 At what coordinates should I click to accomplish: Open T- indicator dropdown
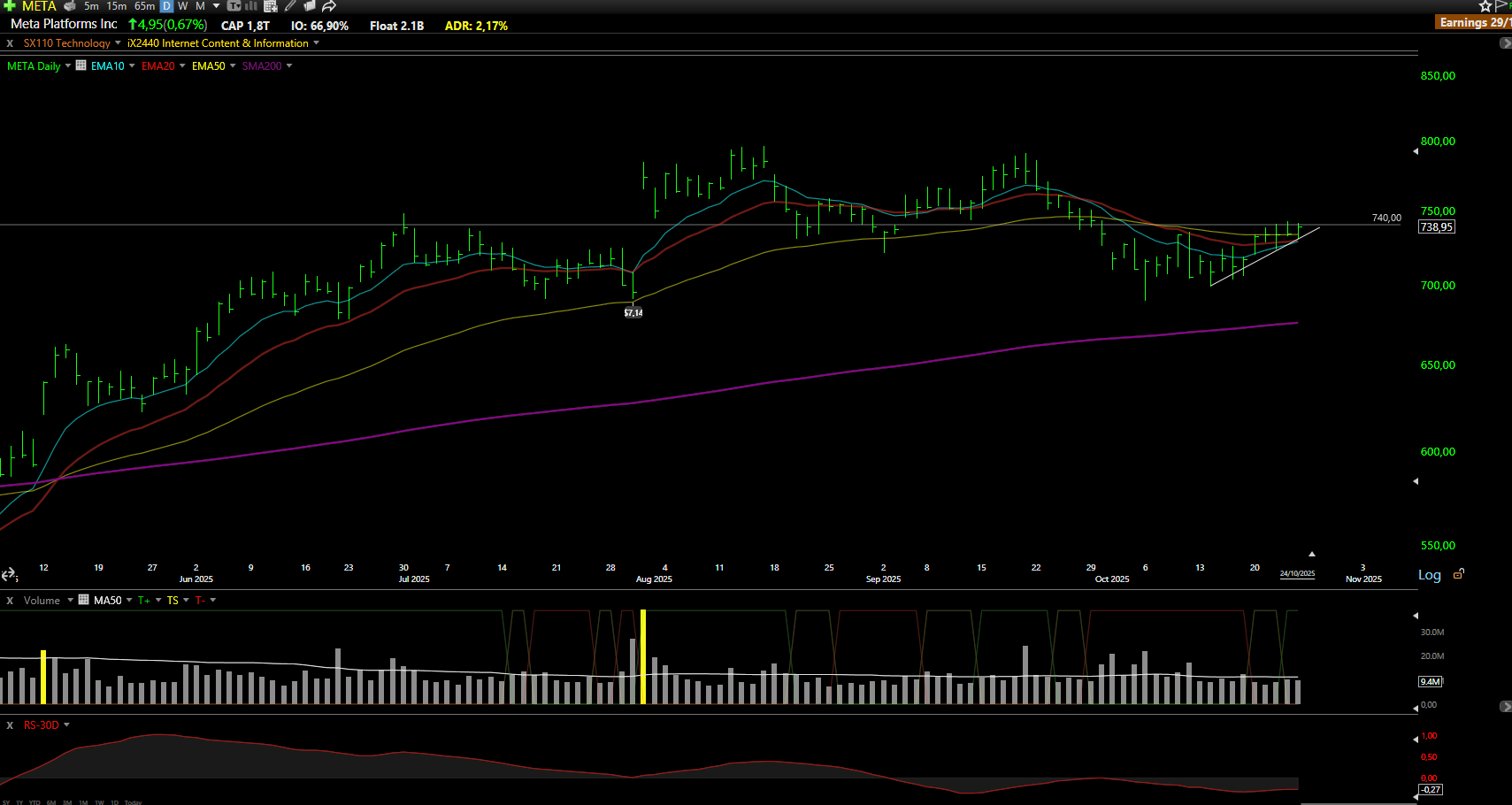213,600
